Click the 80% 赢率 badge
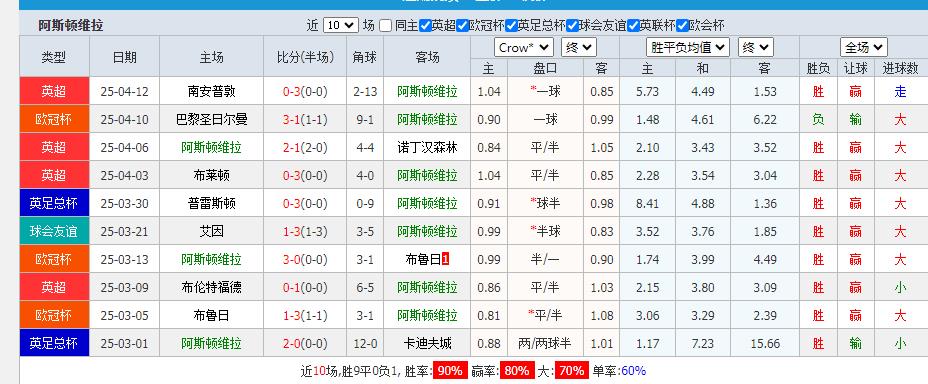 [517, 371]
